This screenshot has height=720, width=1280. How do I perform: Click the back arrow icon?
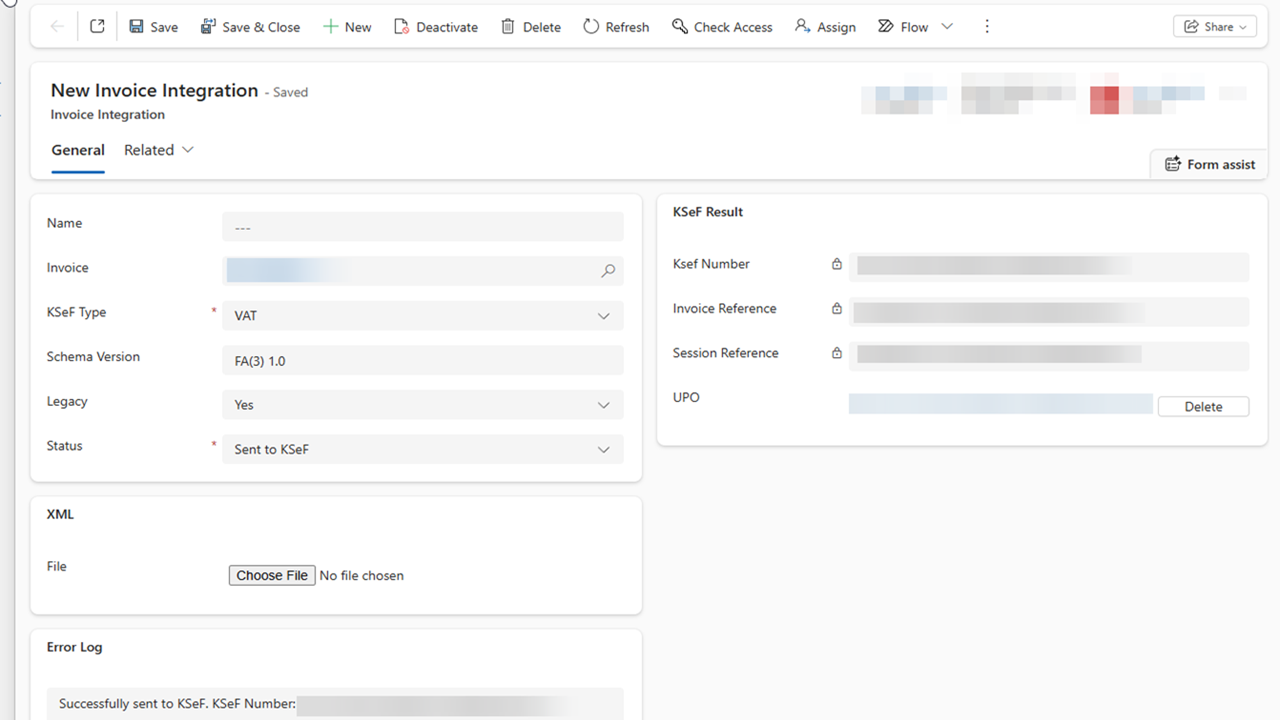click(57, 27)
